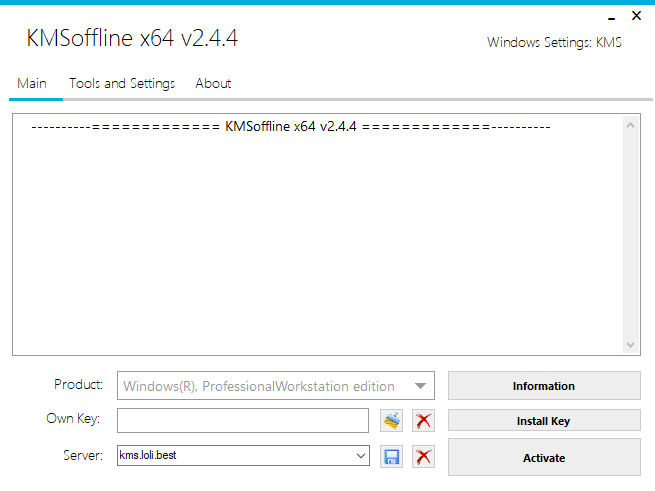This screenshot has width=655, height=491.
Task: Click inside the log output area
Action: [x=317, y=234]
